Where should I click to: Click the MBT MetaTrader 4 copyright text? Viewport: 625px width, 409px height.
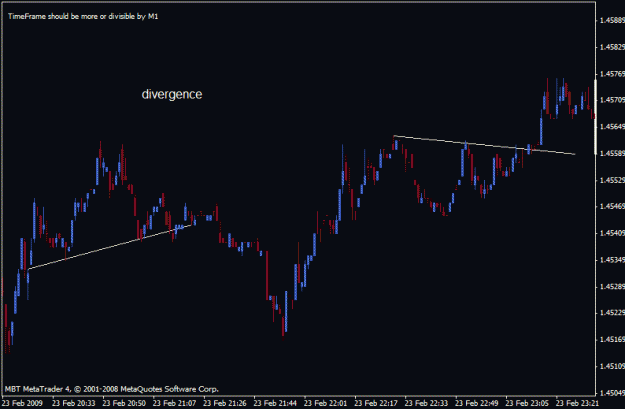coord(112,389)
